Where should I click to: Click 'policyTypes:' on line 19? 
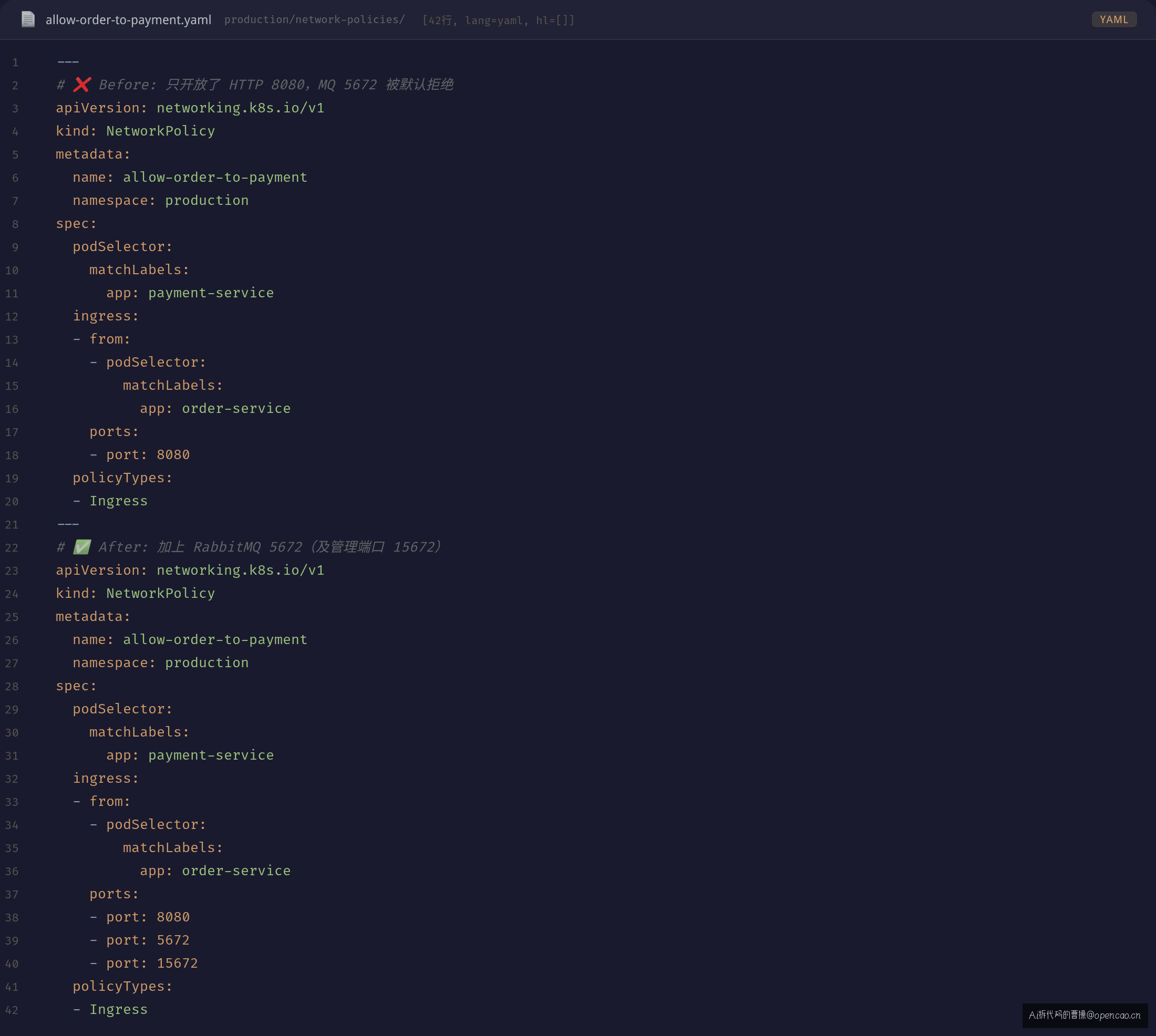(122, 478)
